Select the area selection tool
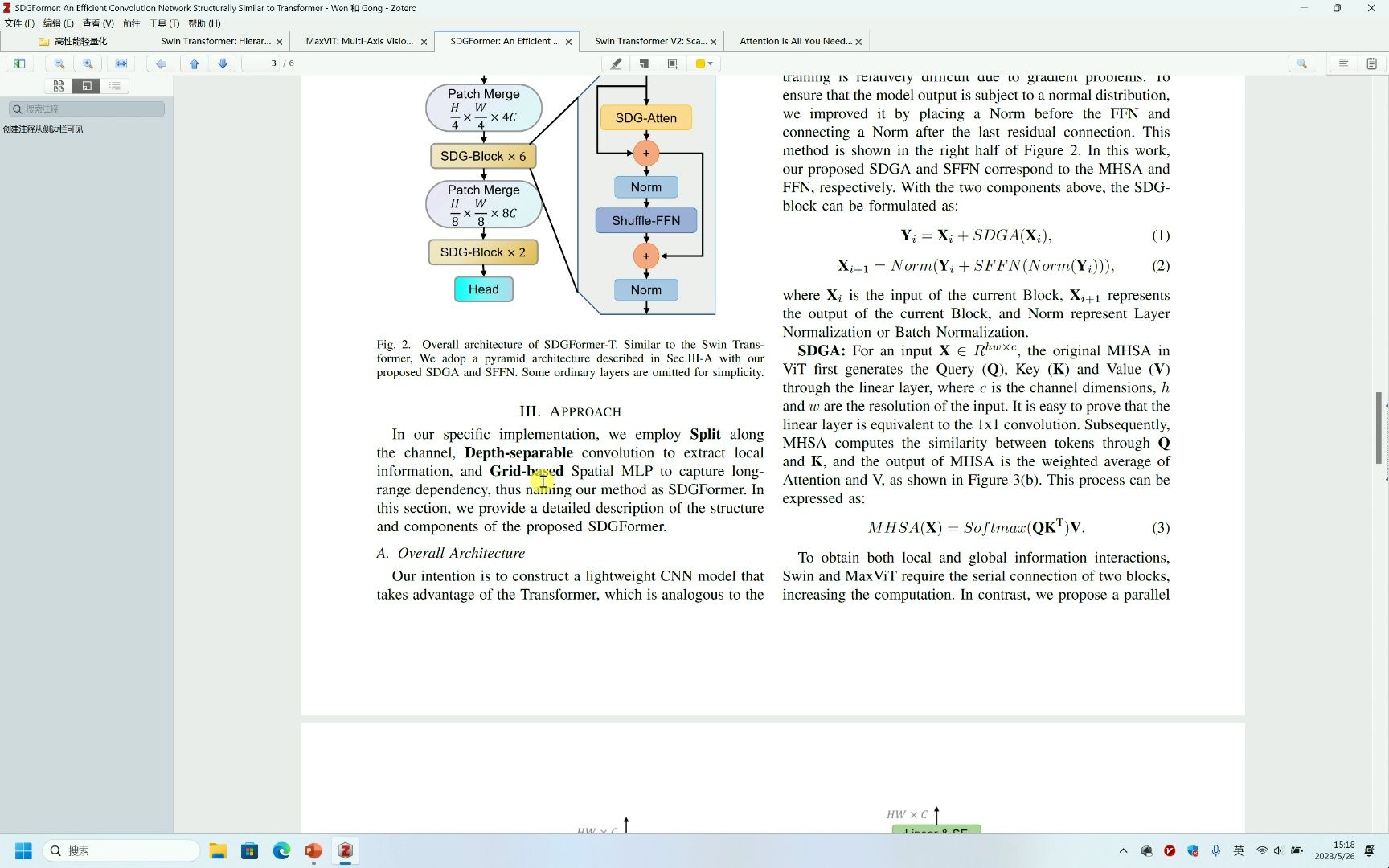The image size is (1389, 868). (673, 63)
